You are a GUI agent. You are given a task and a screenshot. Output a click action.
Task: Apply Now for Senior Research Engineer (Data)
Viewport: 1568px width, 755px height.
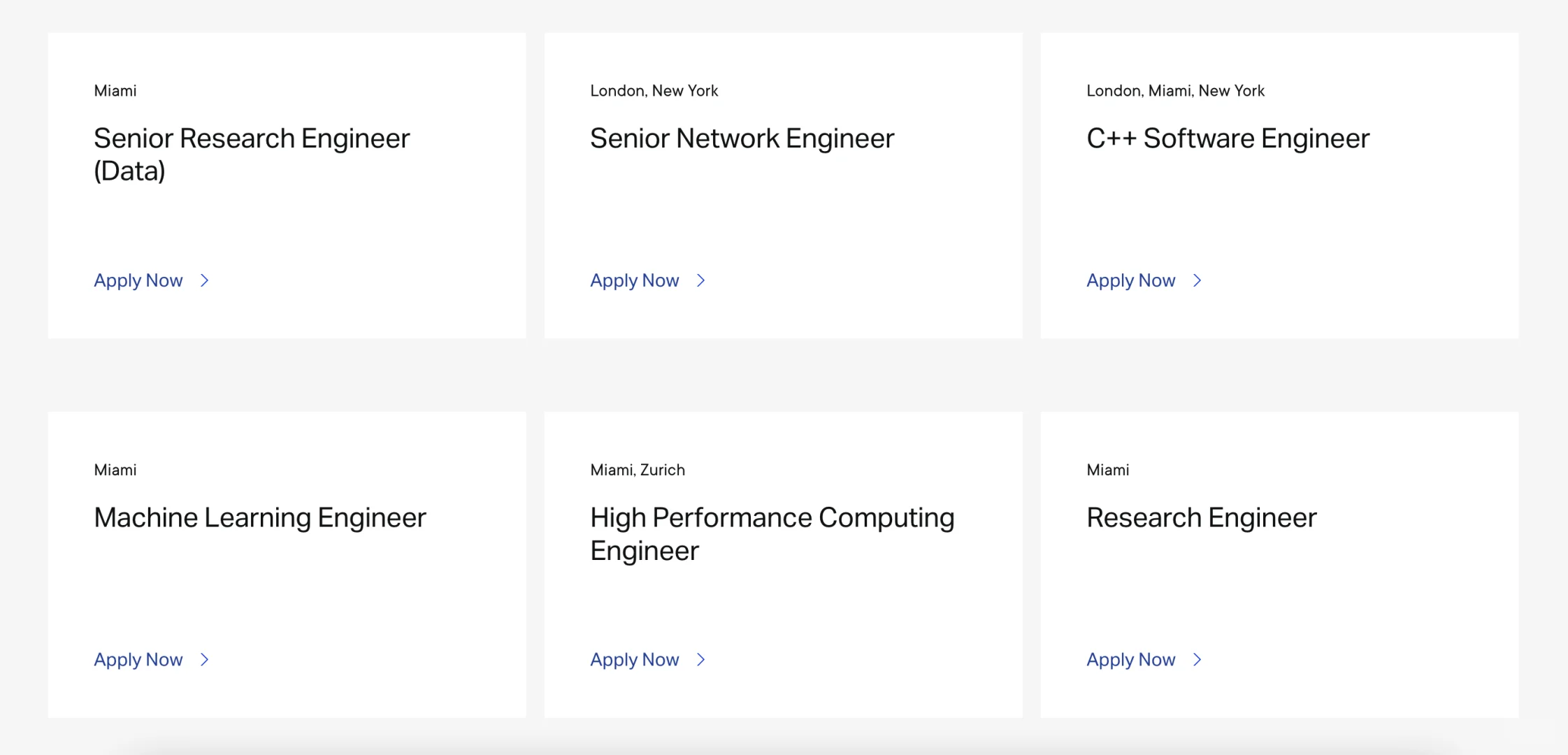(138, 280)
